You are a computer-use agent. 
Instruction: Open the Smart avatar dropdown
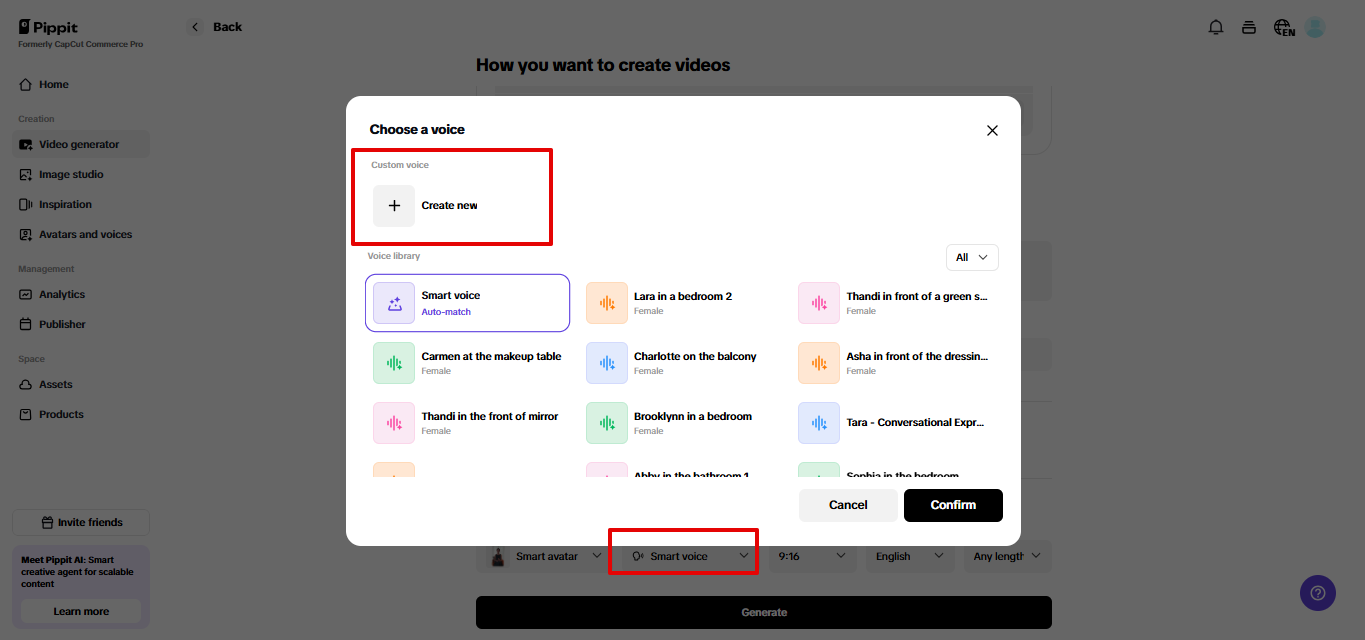pos(546,556)
